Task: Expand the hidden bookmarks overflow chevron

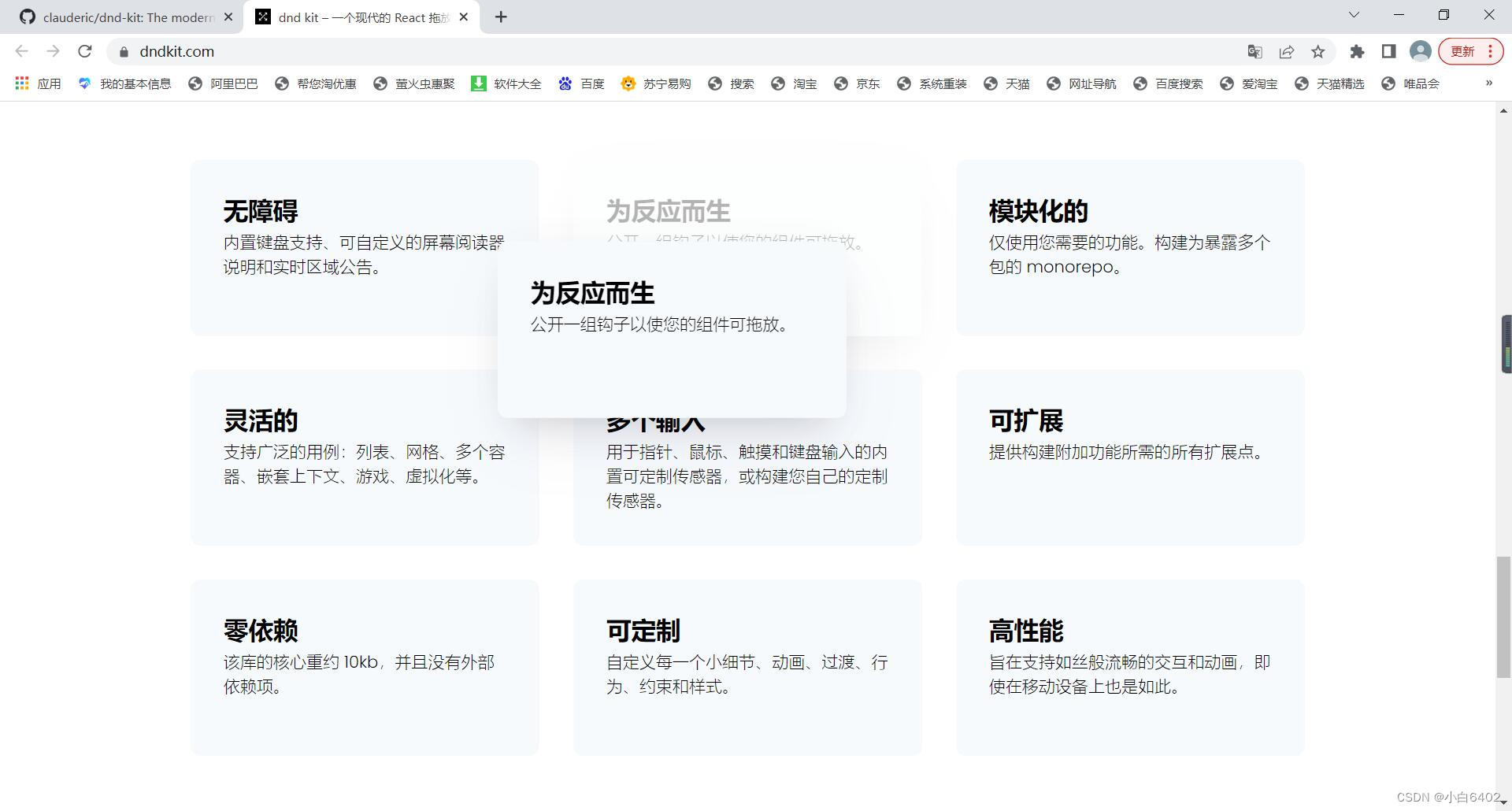Action: coord(1488,83)
